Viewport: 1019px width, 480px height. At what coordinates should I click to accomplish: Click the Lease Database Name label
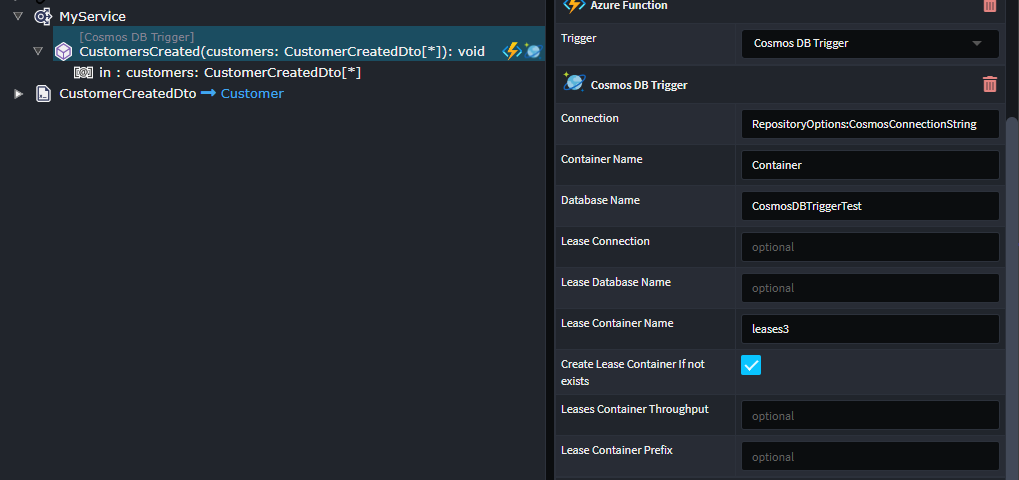point(615,282)
